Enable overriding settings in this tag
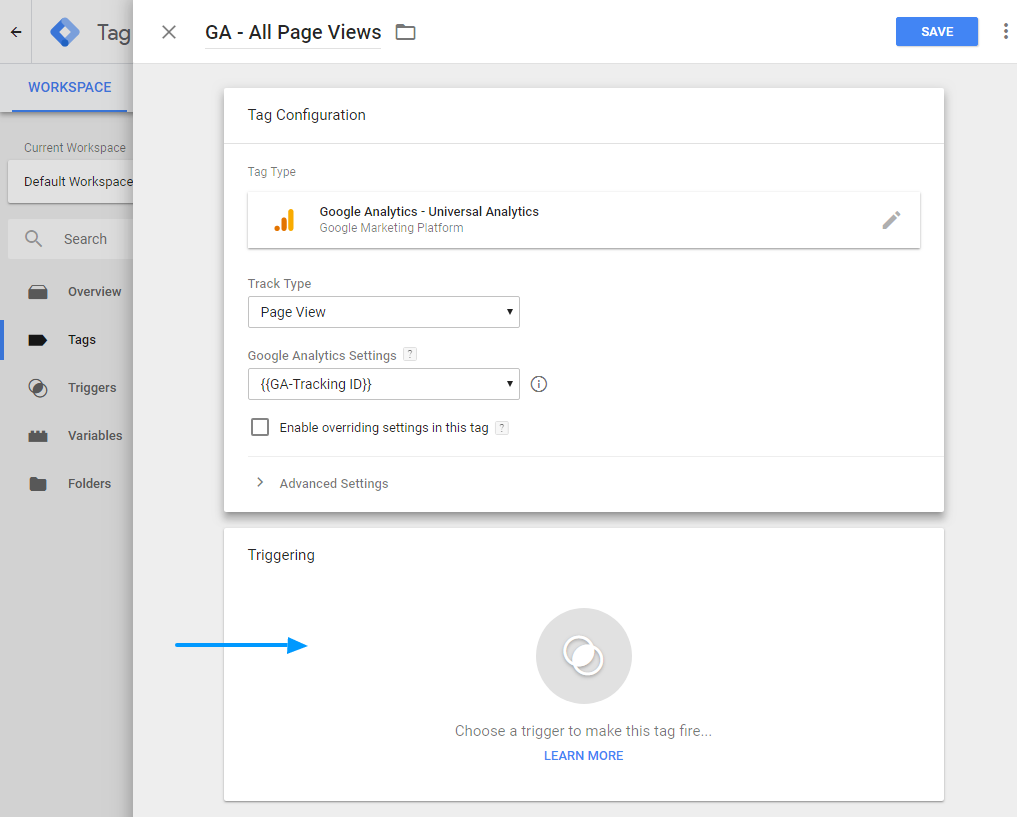 (x=260, y=427)
